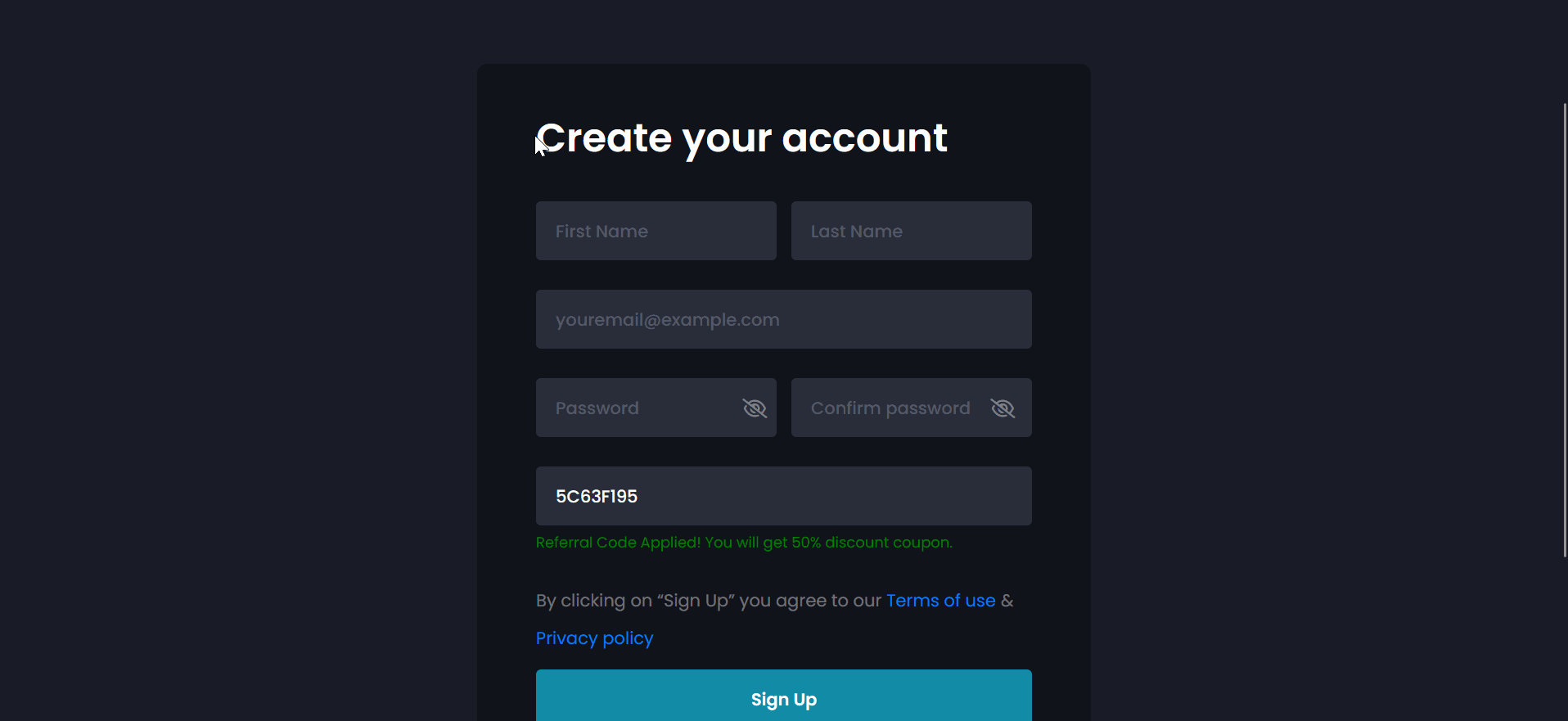Toggle password visibility eye icon
This screenshot has height=721, width=1568.
[754, 408]
